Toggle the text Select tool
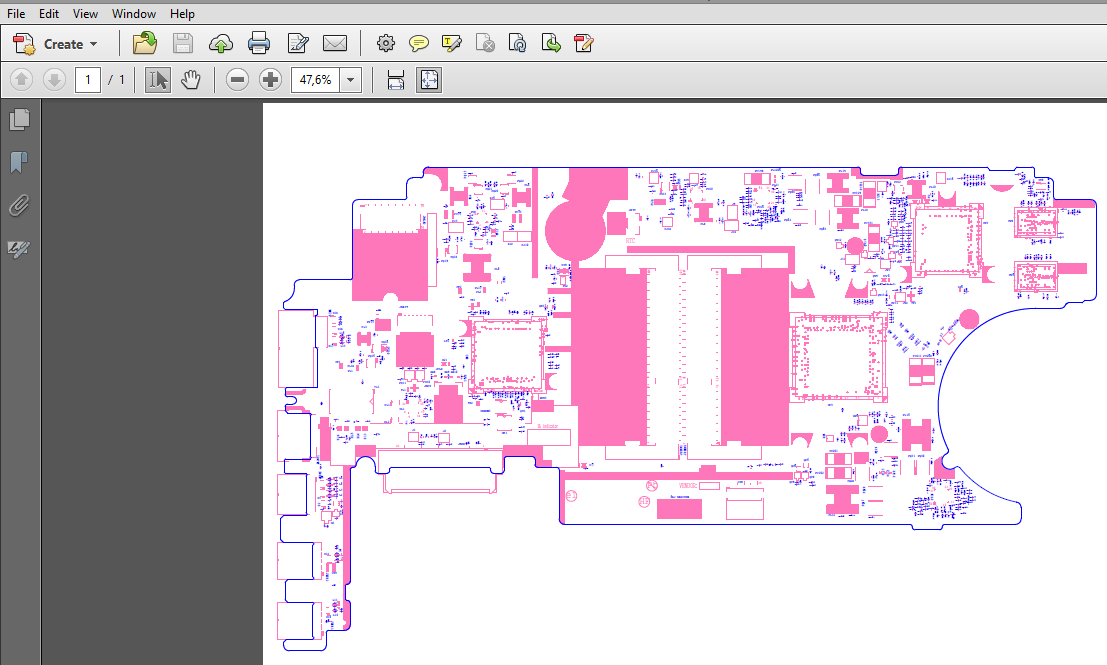Screen dimensions: 1107x665 (157, 80)
